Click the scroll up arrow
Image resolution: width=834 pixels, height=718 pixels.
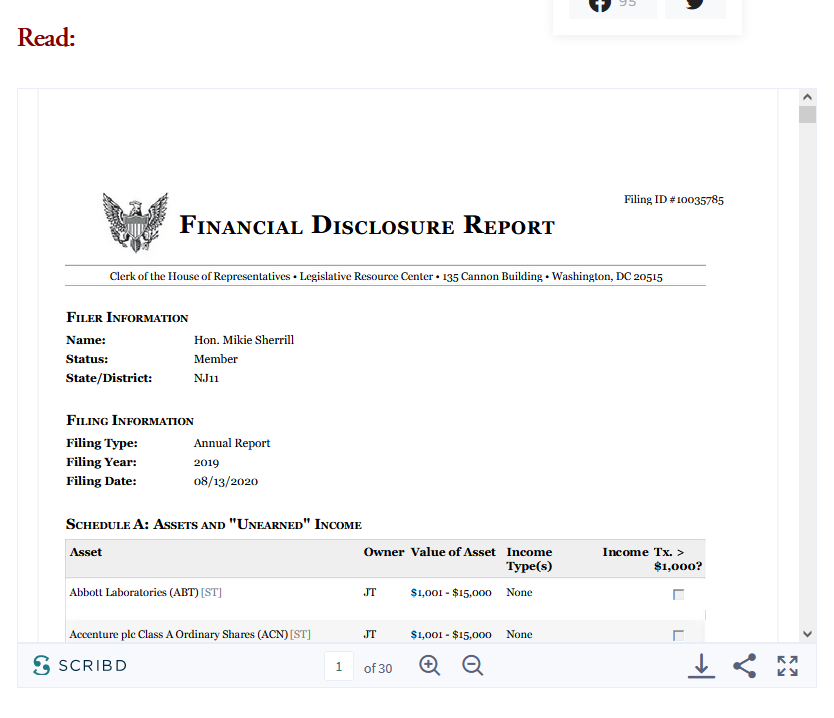(x=807, y=97)
